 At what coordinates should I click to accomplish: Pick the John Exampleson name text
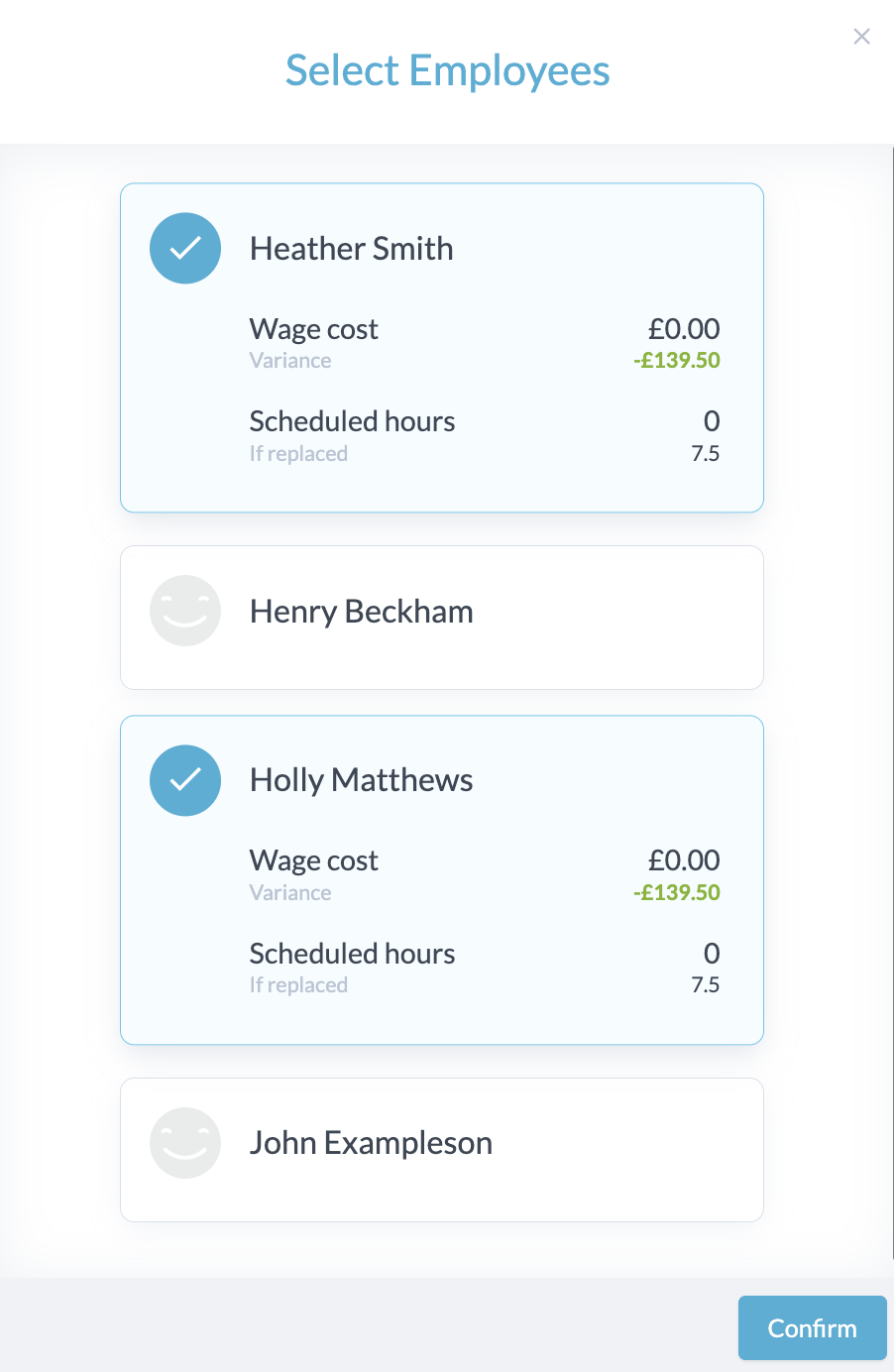click(371, 1143)
